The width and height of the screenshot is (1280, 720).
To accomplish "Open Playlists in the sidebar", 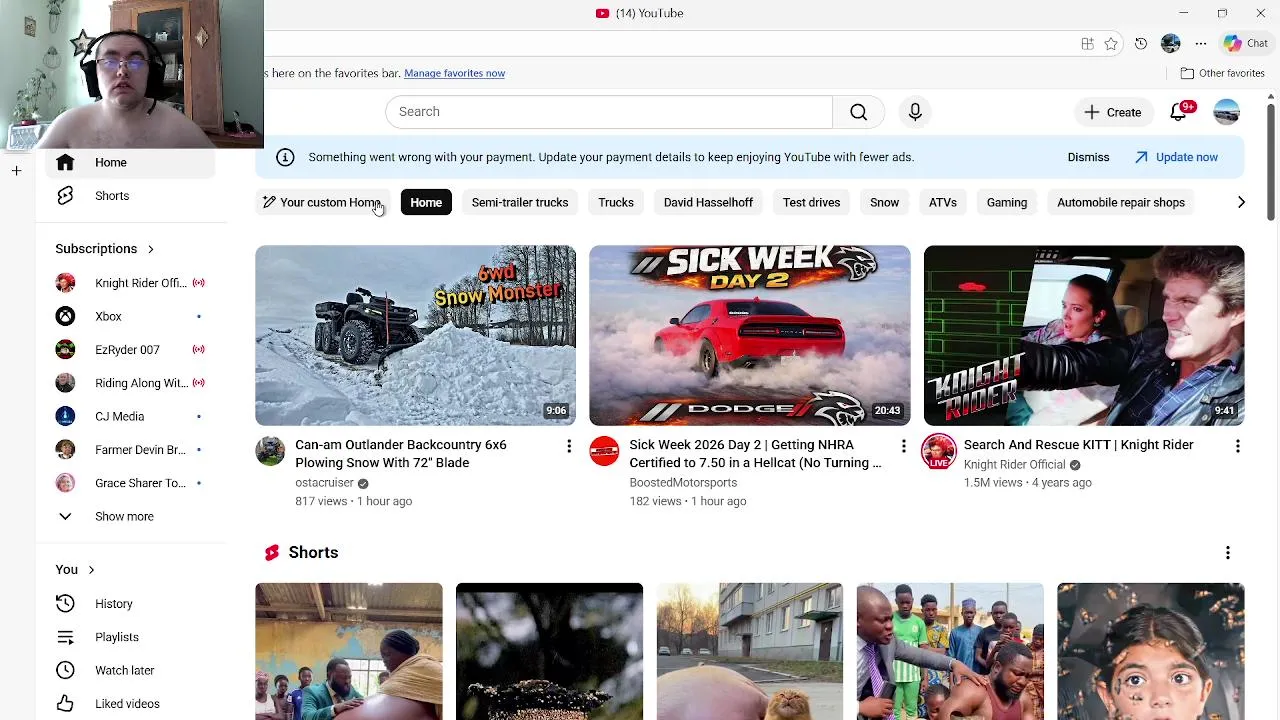I will tap(130, 637).
